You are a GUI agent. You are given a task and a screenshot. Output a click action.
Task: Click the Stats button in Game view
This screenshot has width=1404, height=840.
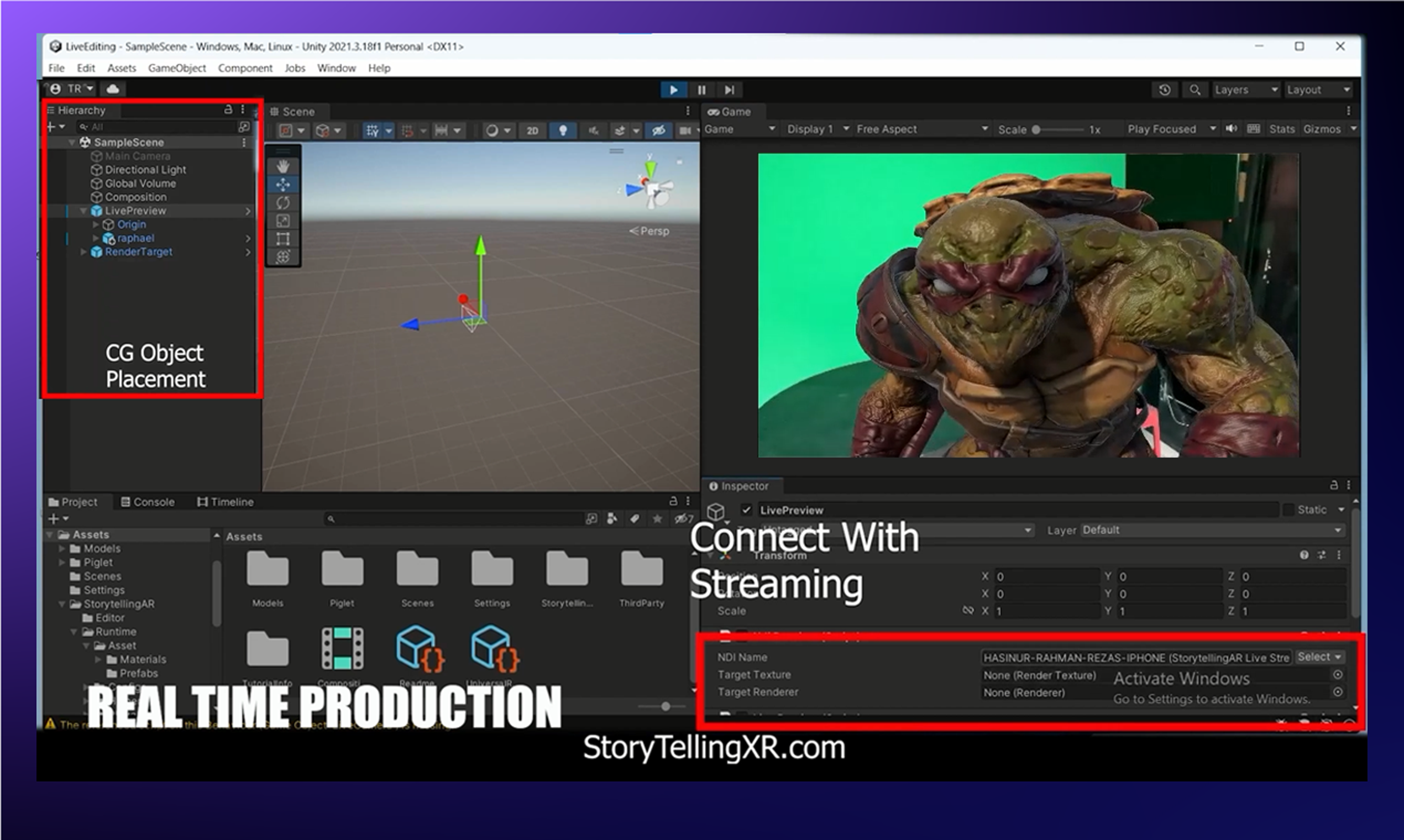(1282, 129)
